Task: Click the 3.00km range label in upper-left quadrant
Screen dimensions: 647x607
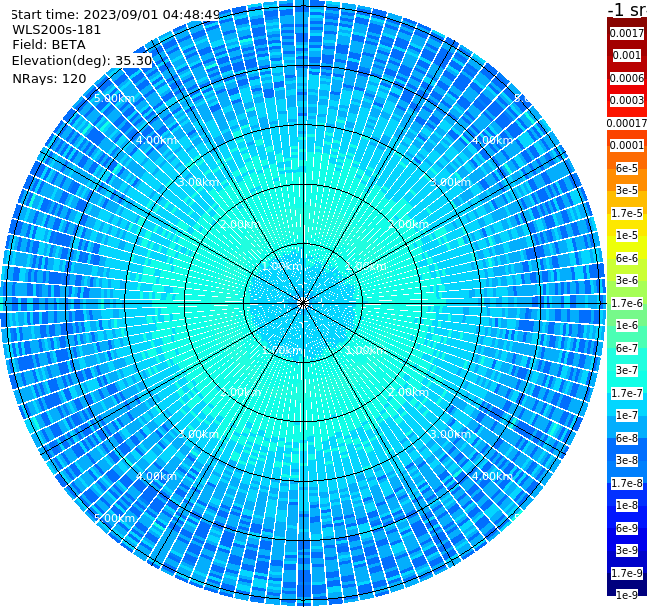Action: coord(198,182)
